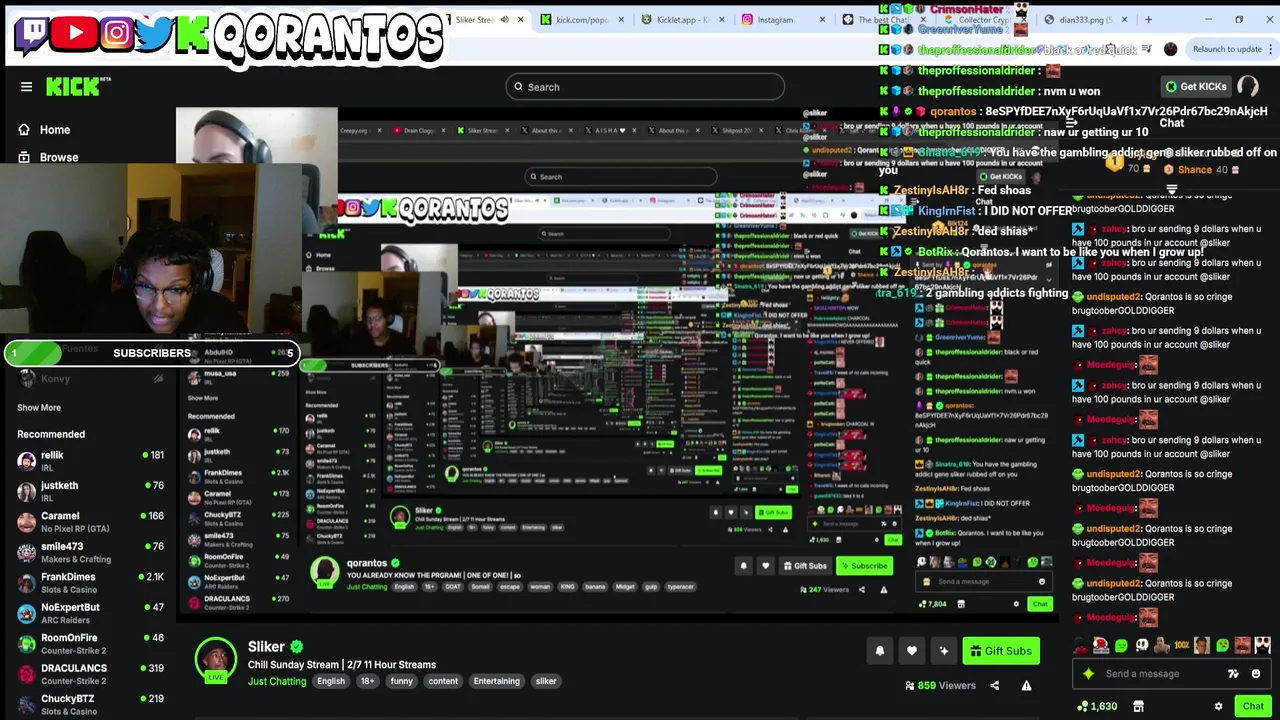Image resolution: width=1280 pixels, height=720 pixels.
Task: Open the Browse sidebar item
Action: (48, 157)
